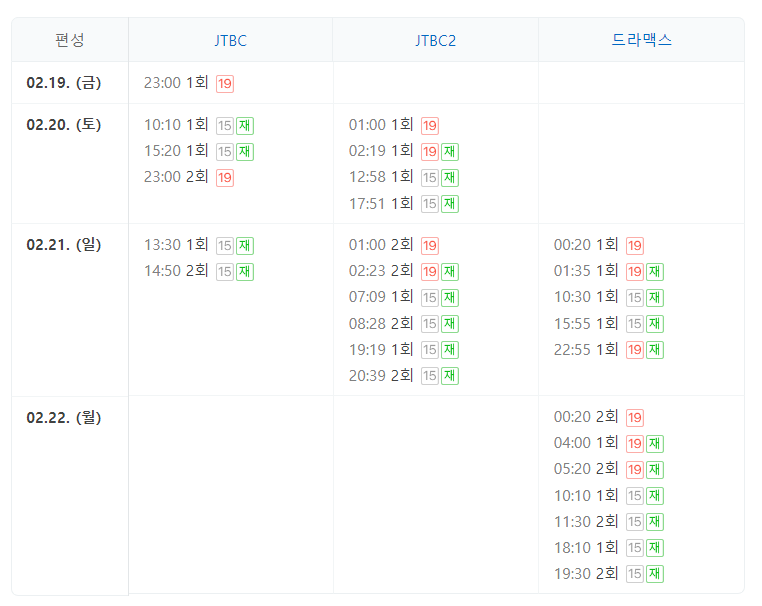Select the 02.19. (금) date row label
The width and height of the screenshot is (762, 606).
[x=64, y=83]
